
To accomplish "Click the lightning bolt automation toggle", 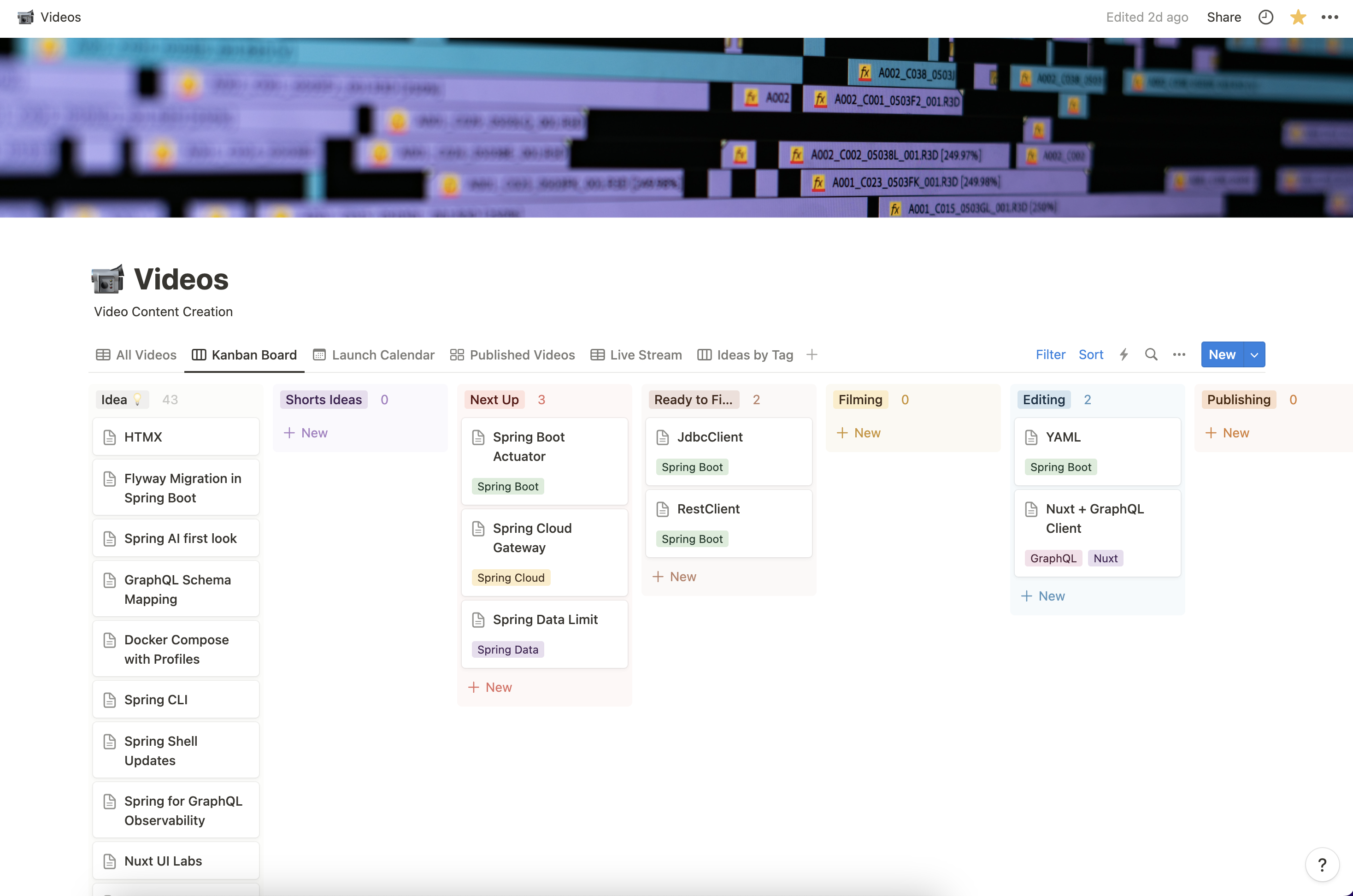I will [1122, 354].
